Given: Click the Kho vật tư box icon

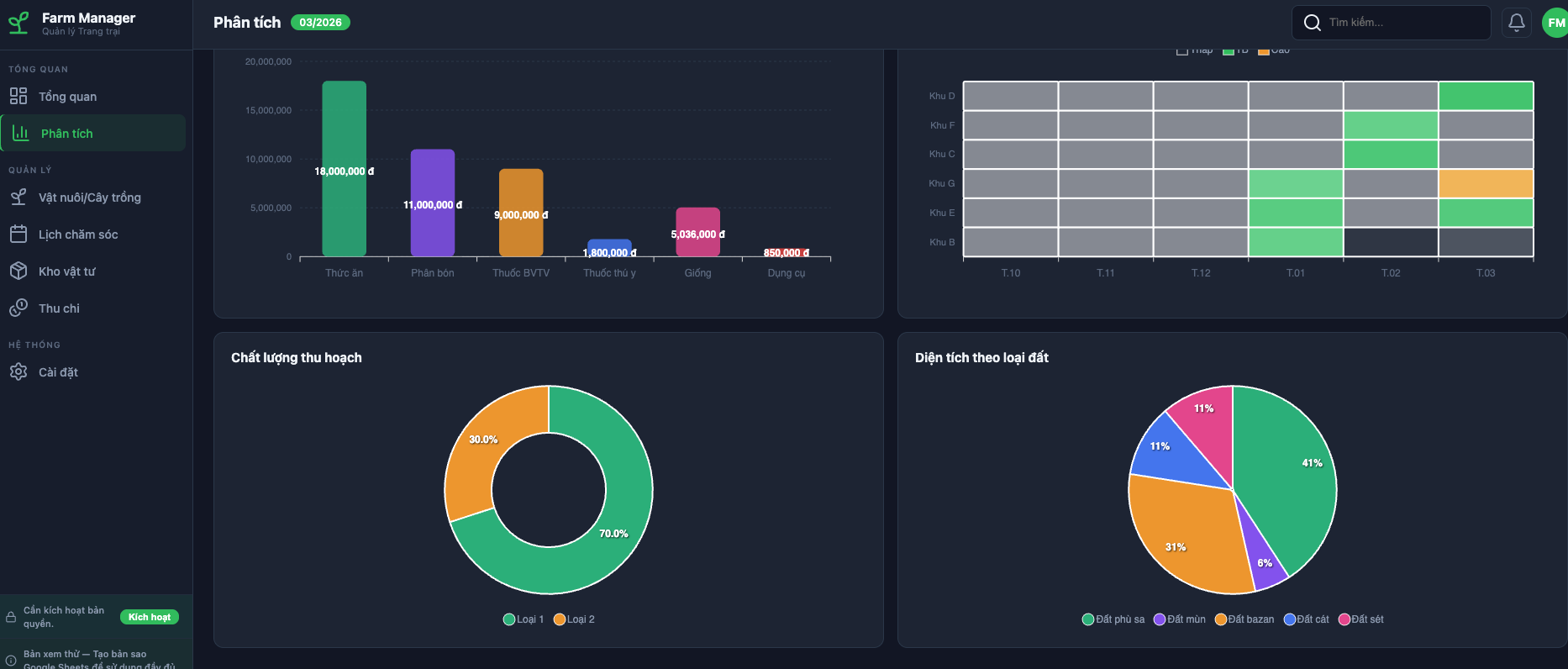Looking at the screenshot, I should (18, 271).
